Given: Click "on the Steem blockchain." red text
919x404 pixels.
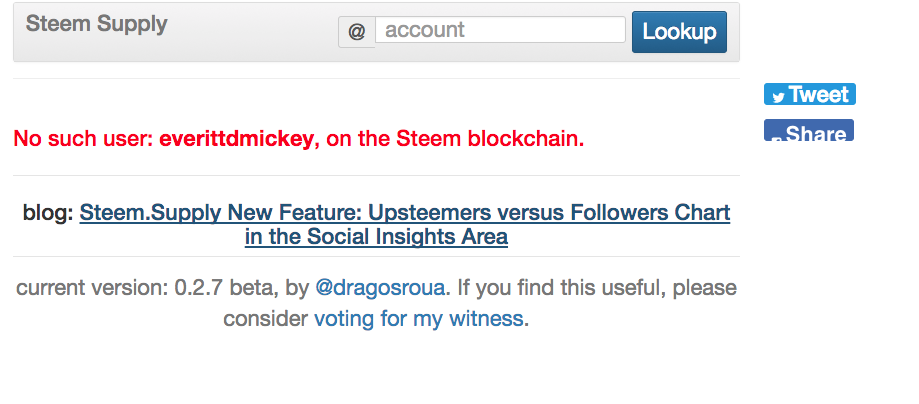Looking at the screenshot, I should pyautogui.click(x=455, y=139).
